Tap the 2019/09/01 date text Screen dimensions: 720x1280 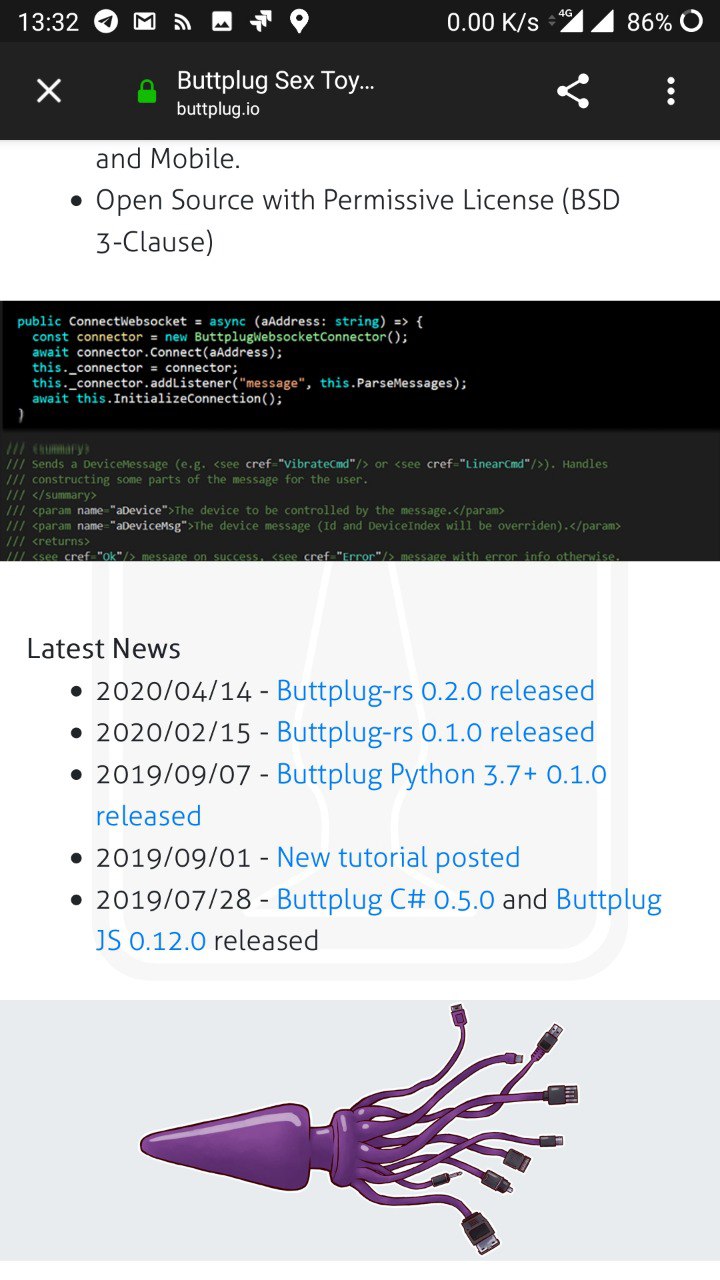173,857
